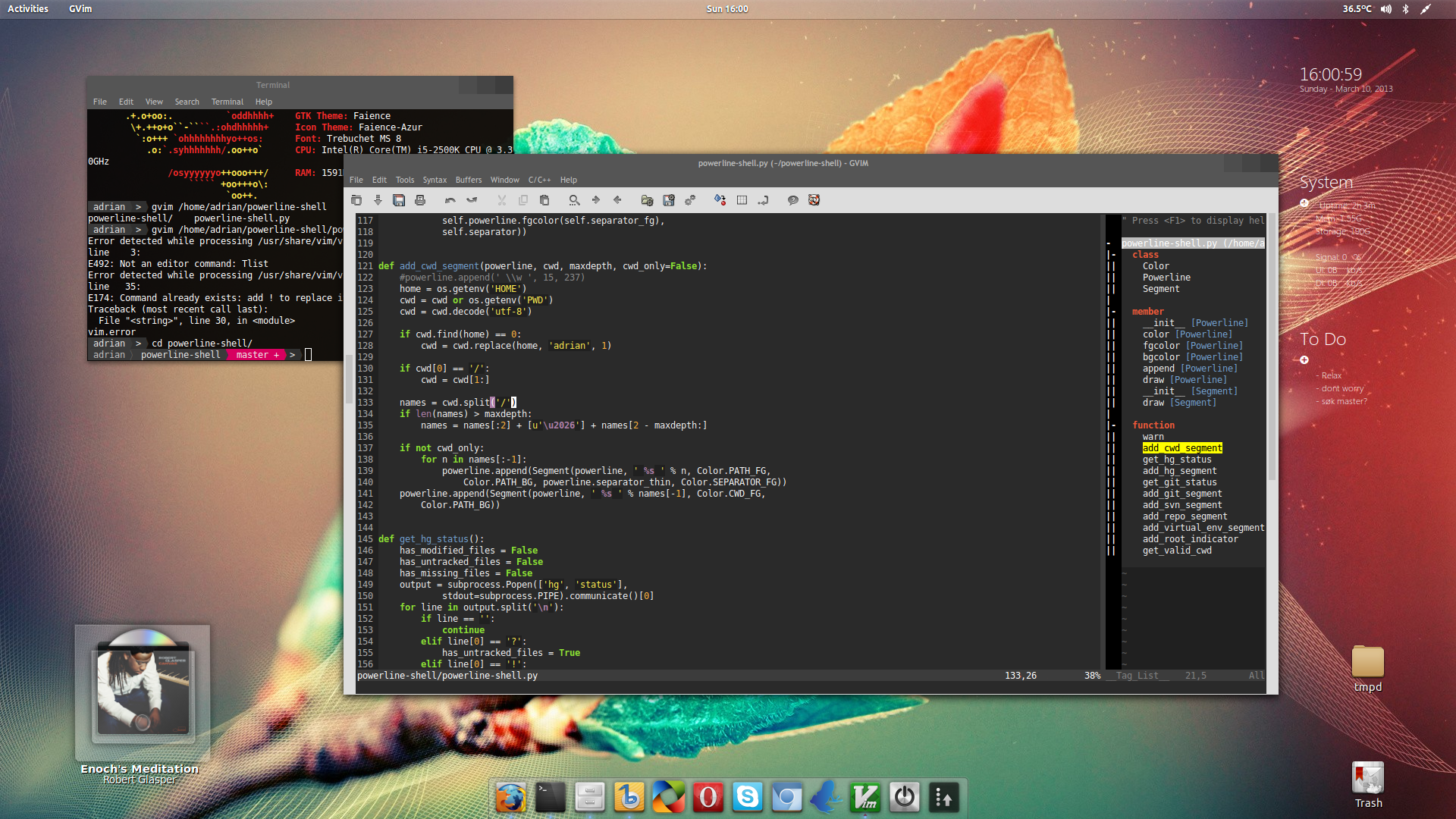The image size is (1456, 819).
Task: Click the power button icon in dock
Action: tap(905, 797)
